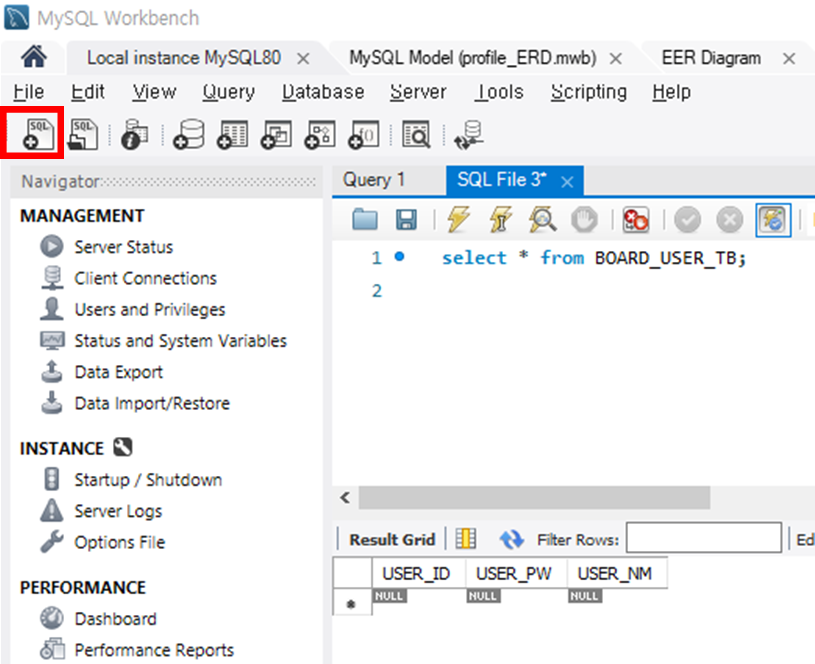
Task: Click the Filter Rows input field
Action: [704, 538]
